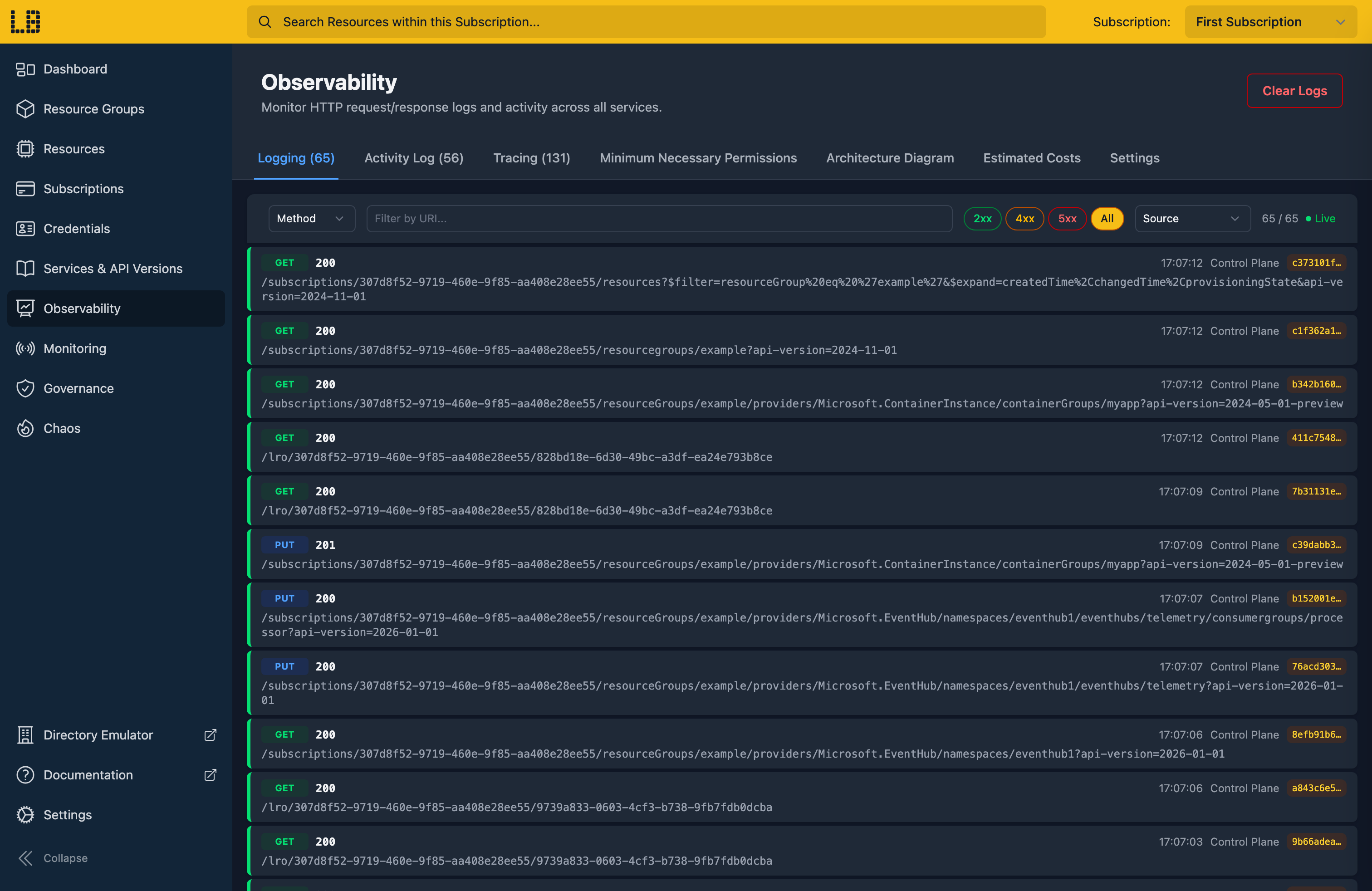Open external link icon beside Documentation
This screenshot has height=891, width=1372.
(x=211, y=774)
